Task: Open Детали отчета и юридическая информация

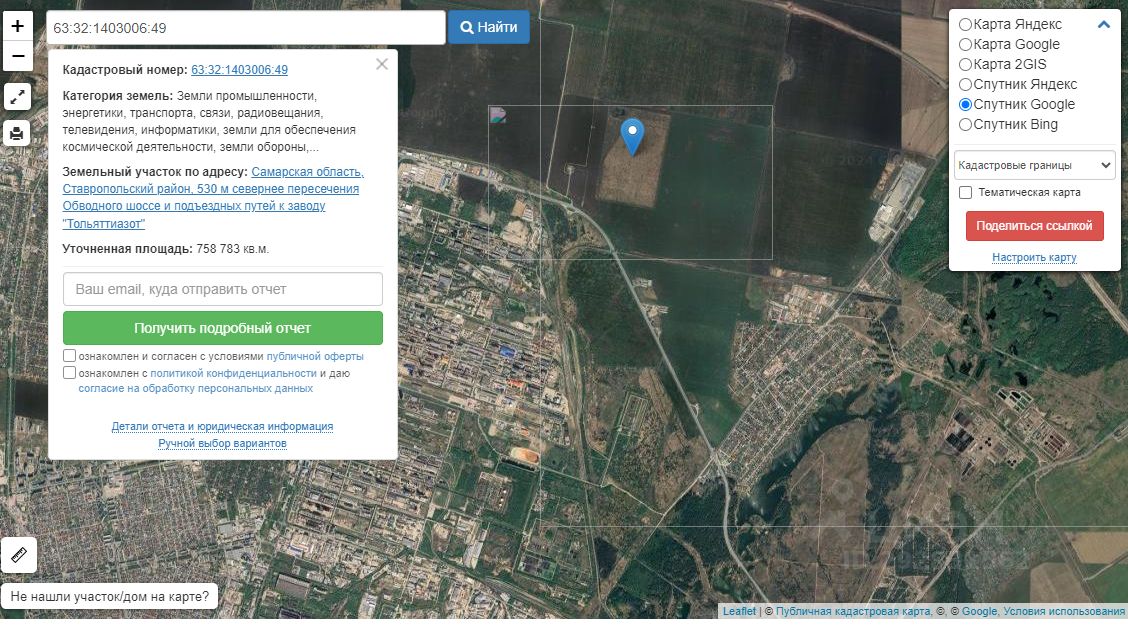Action: [222, 426]
